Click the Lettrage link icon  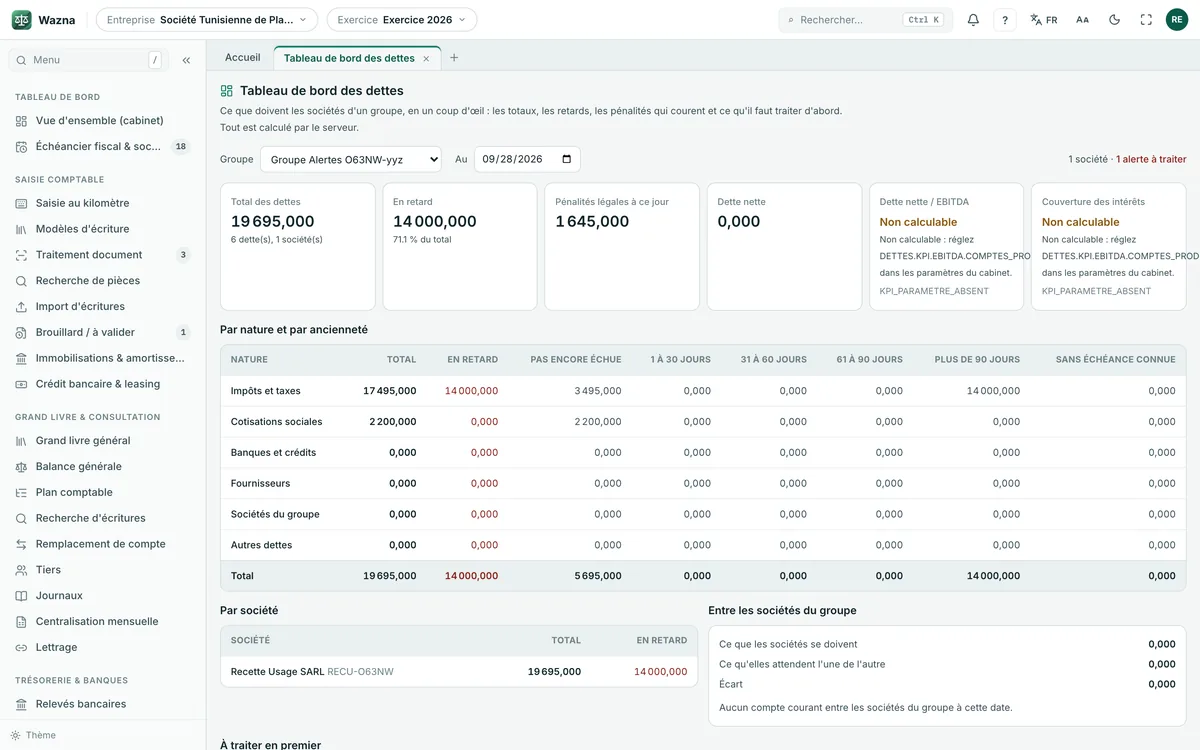click(x=22, y=648)
